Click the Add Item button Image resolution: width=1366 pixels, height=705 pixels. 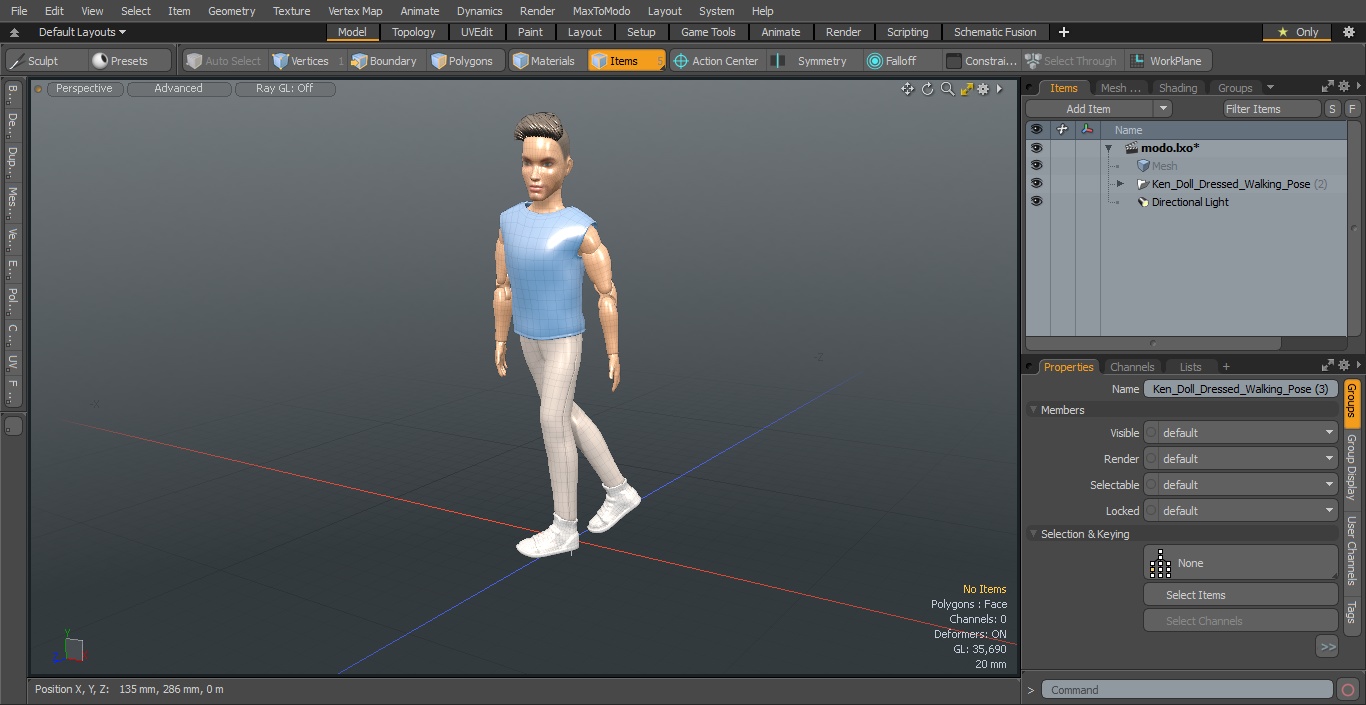[x=1088, y=109]
